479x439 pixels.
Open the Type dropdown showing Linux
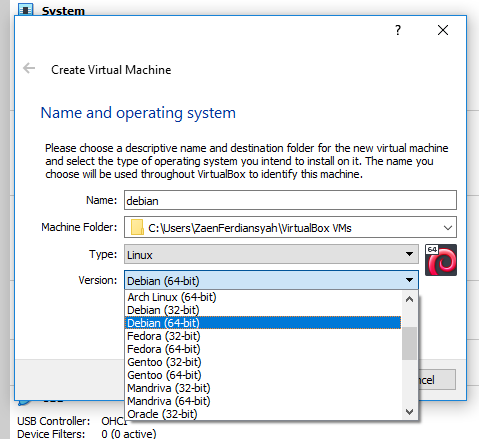[271, 255]
